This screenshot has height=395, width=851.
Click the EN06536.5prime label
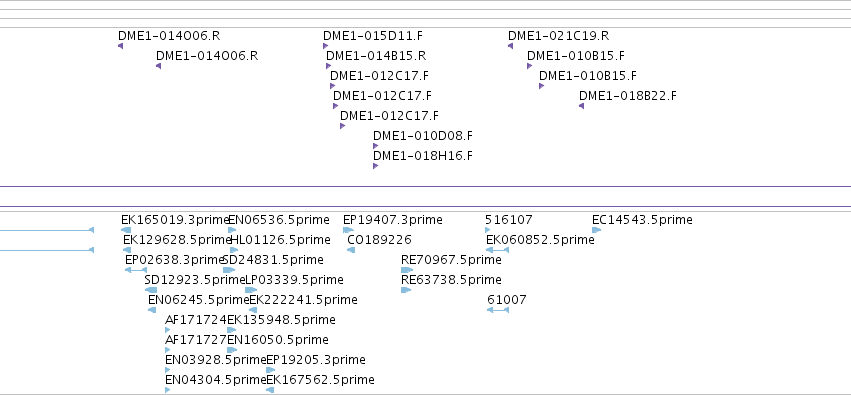pyautogui.click(x=278, y=220)
